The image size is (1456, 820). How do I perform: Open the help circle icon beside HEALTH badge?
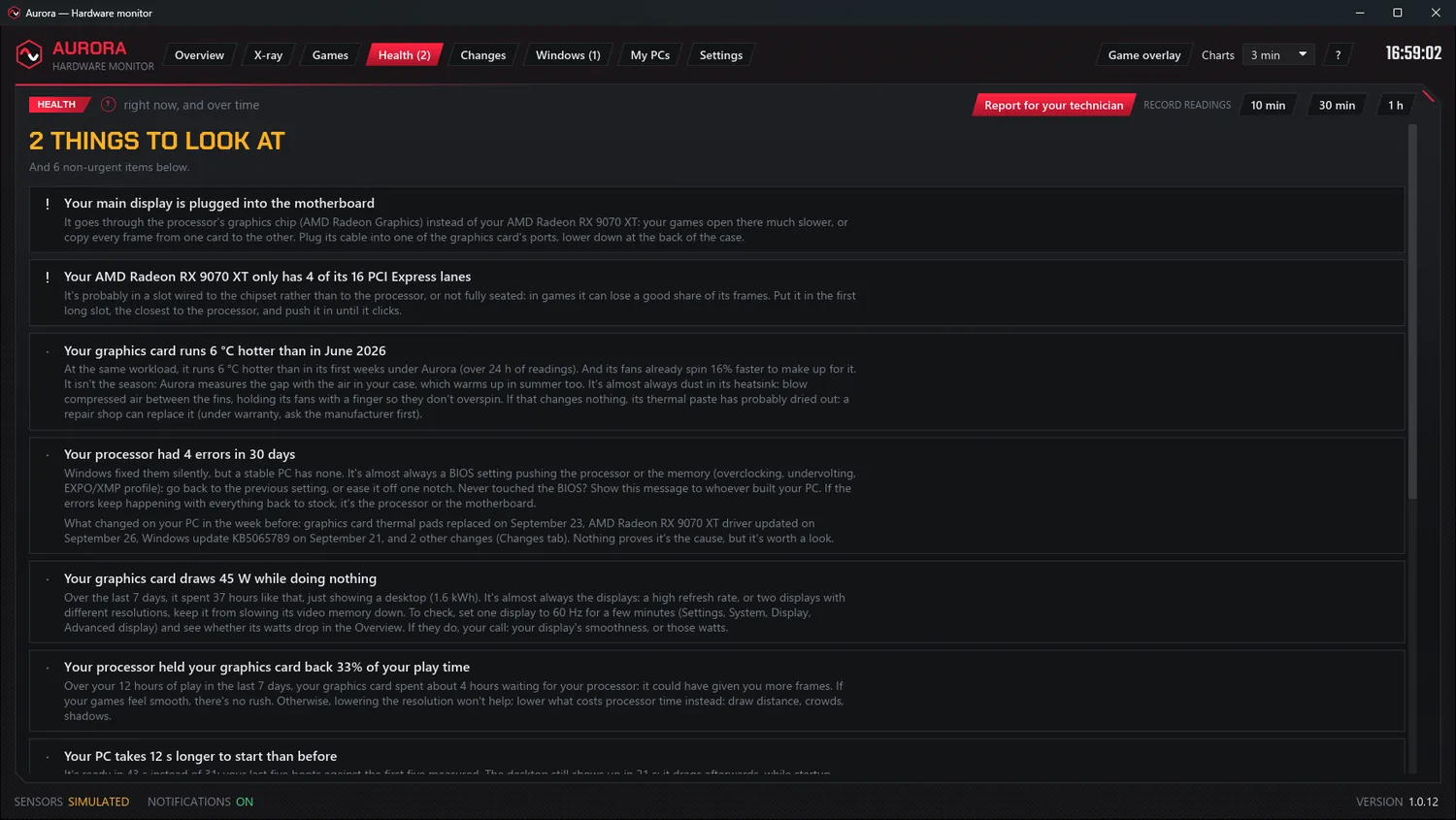pos(109,105)
